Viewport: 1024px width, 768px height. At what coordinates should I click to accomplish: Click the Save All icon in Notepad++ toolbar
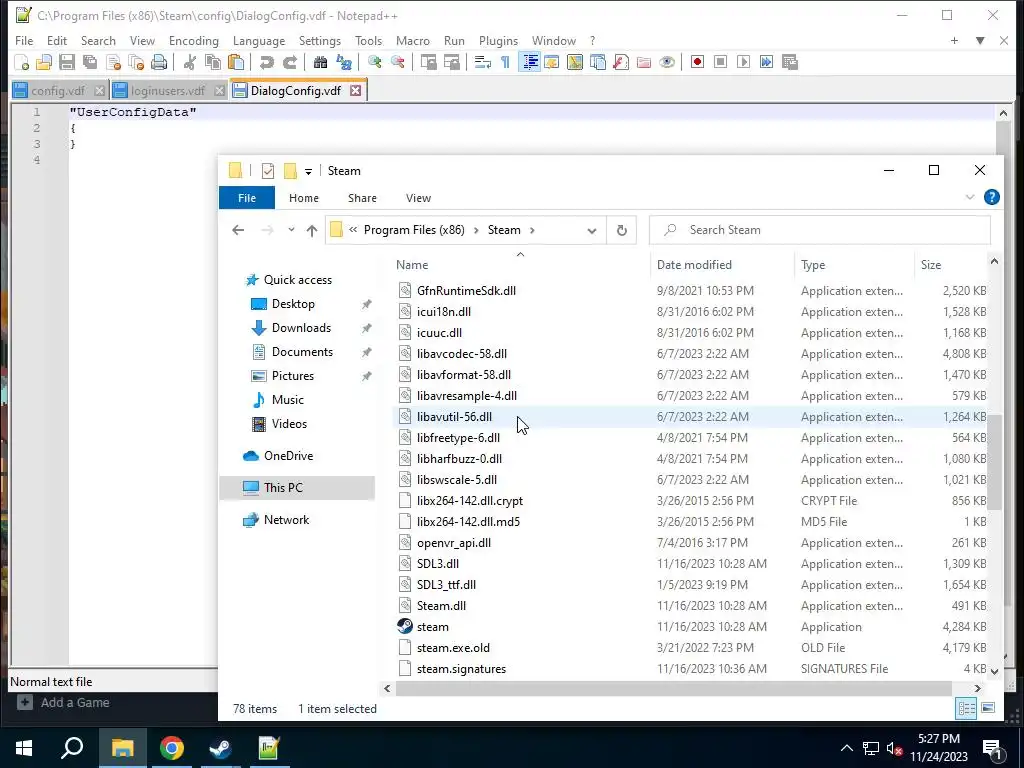point(89,62)
